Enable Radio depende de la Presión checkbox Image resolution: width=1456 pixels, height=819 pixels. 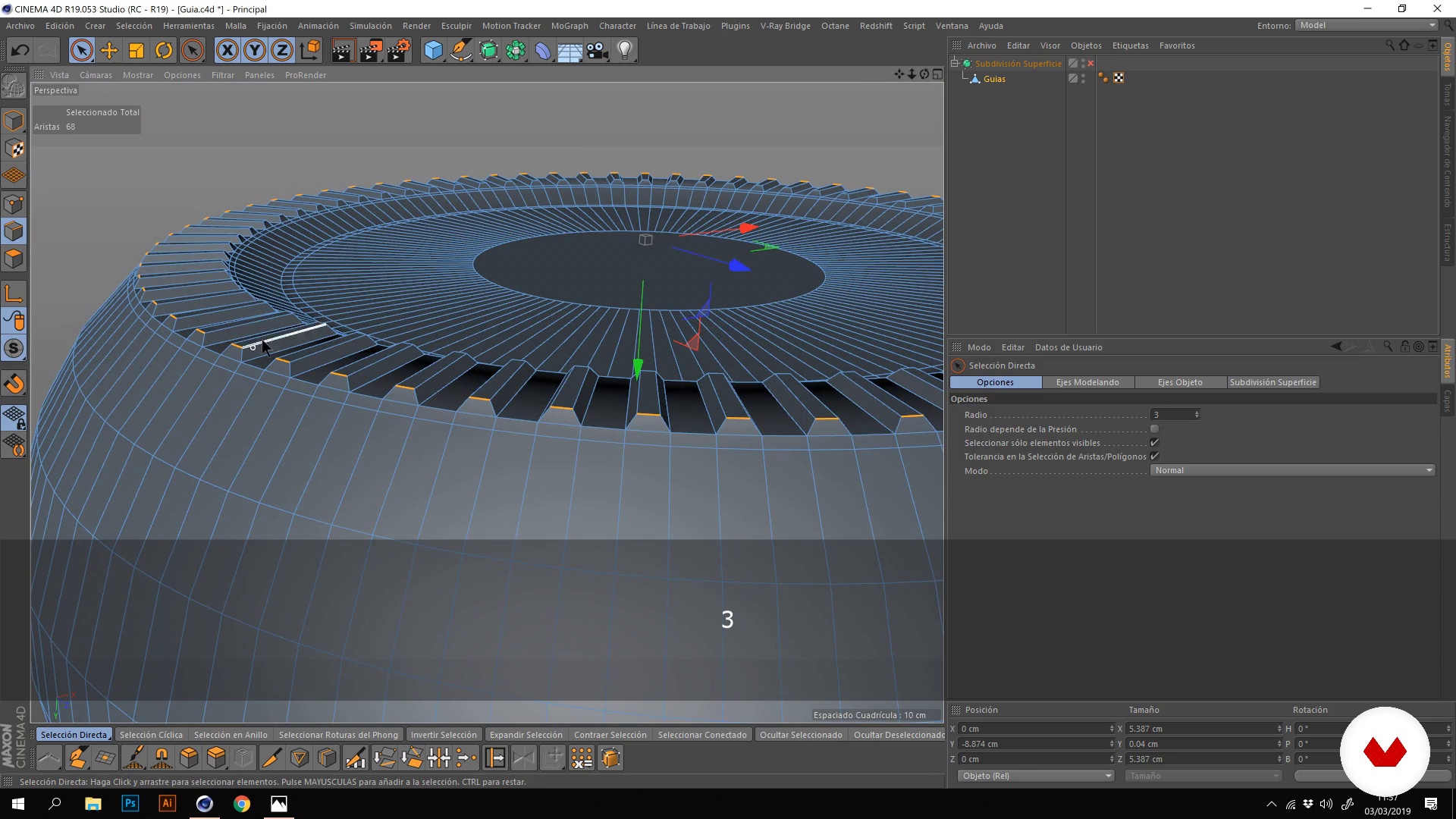1154,429
